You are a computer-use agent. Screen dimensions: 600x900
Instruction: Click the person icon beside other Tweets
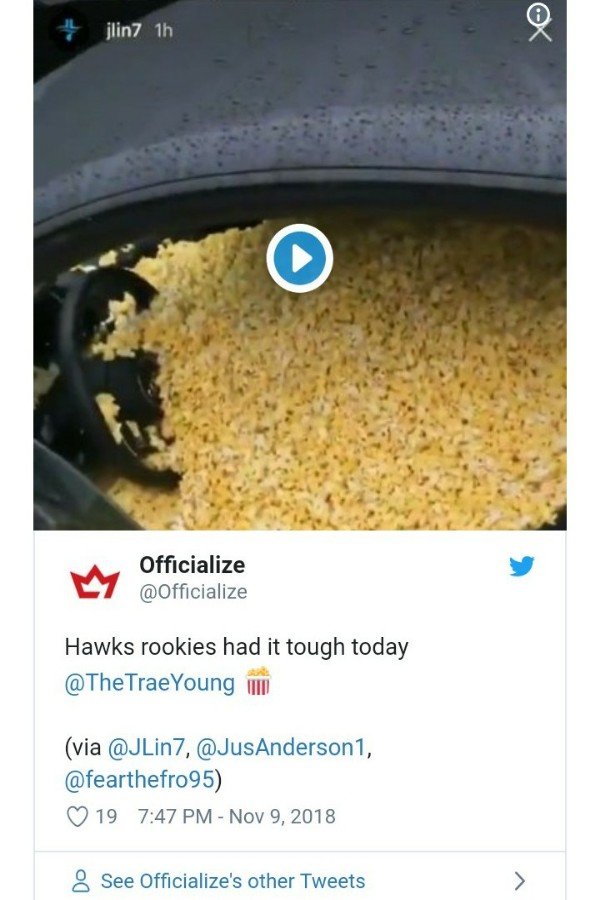click(x=81, y=880)
